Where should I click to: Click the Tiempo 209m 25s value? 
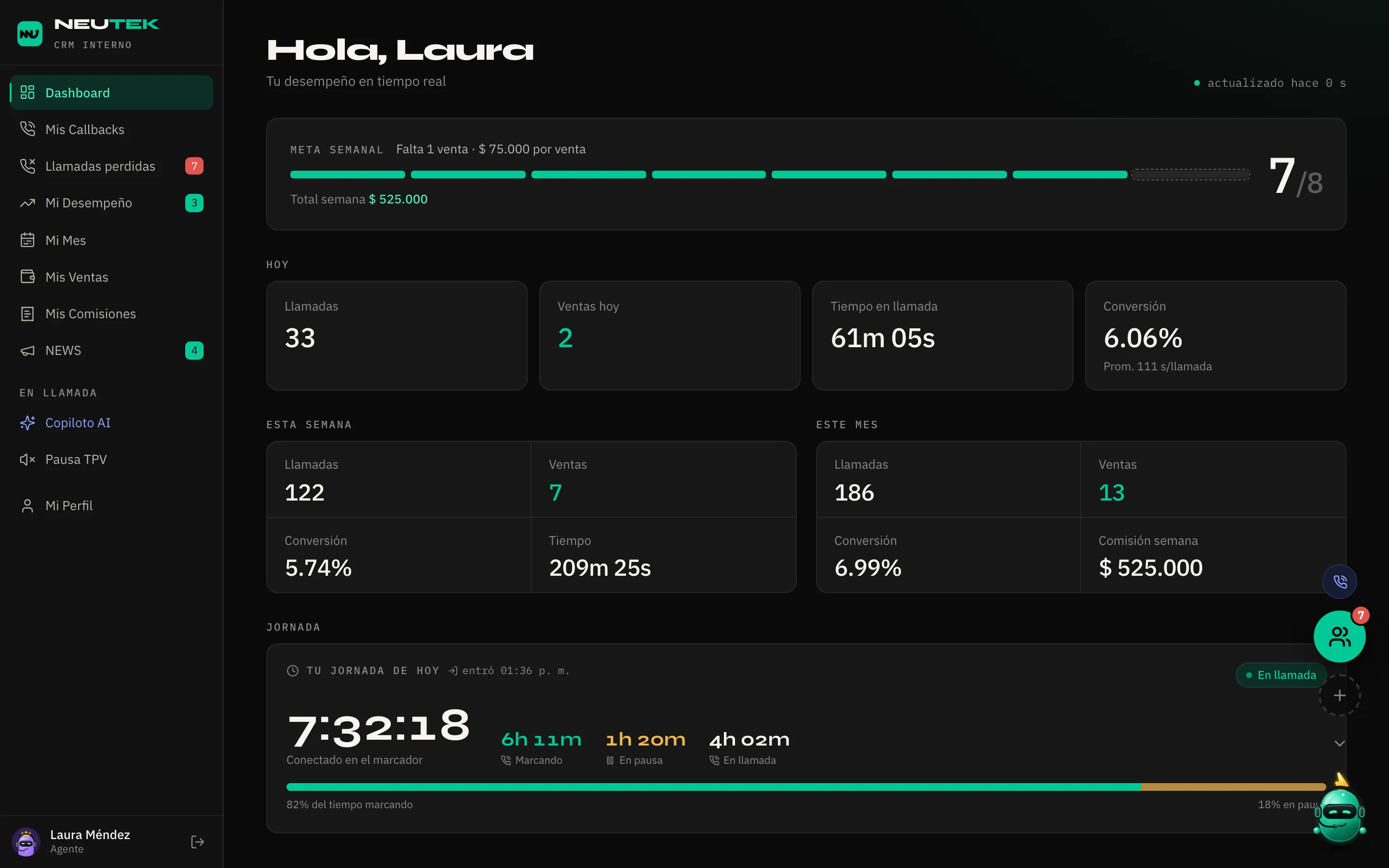point(600,568)
